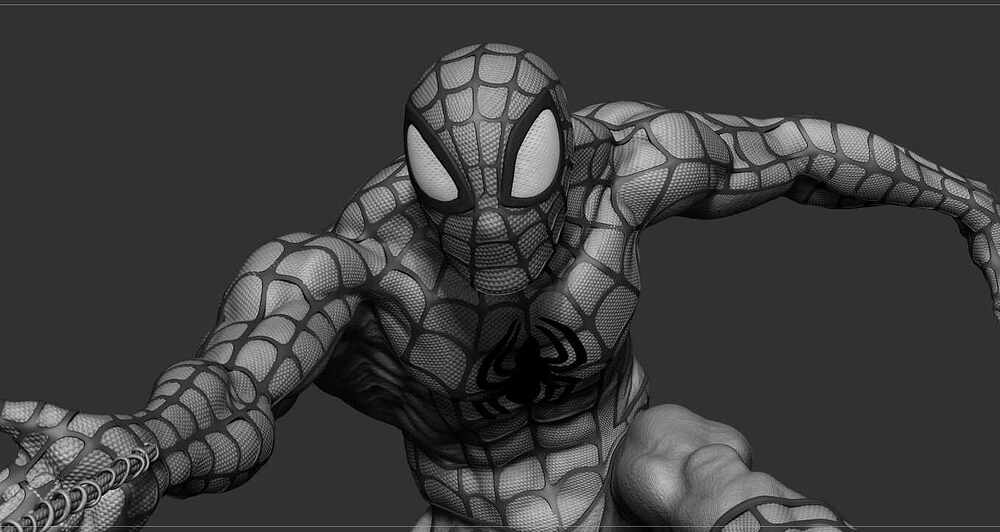Viewport: 1000px width, 532px height.
Task: Click the web-shooter coil on the wrist
Action: coord(77,490)
